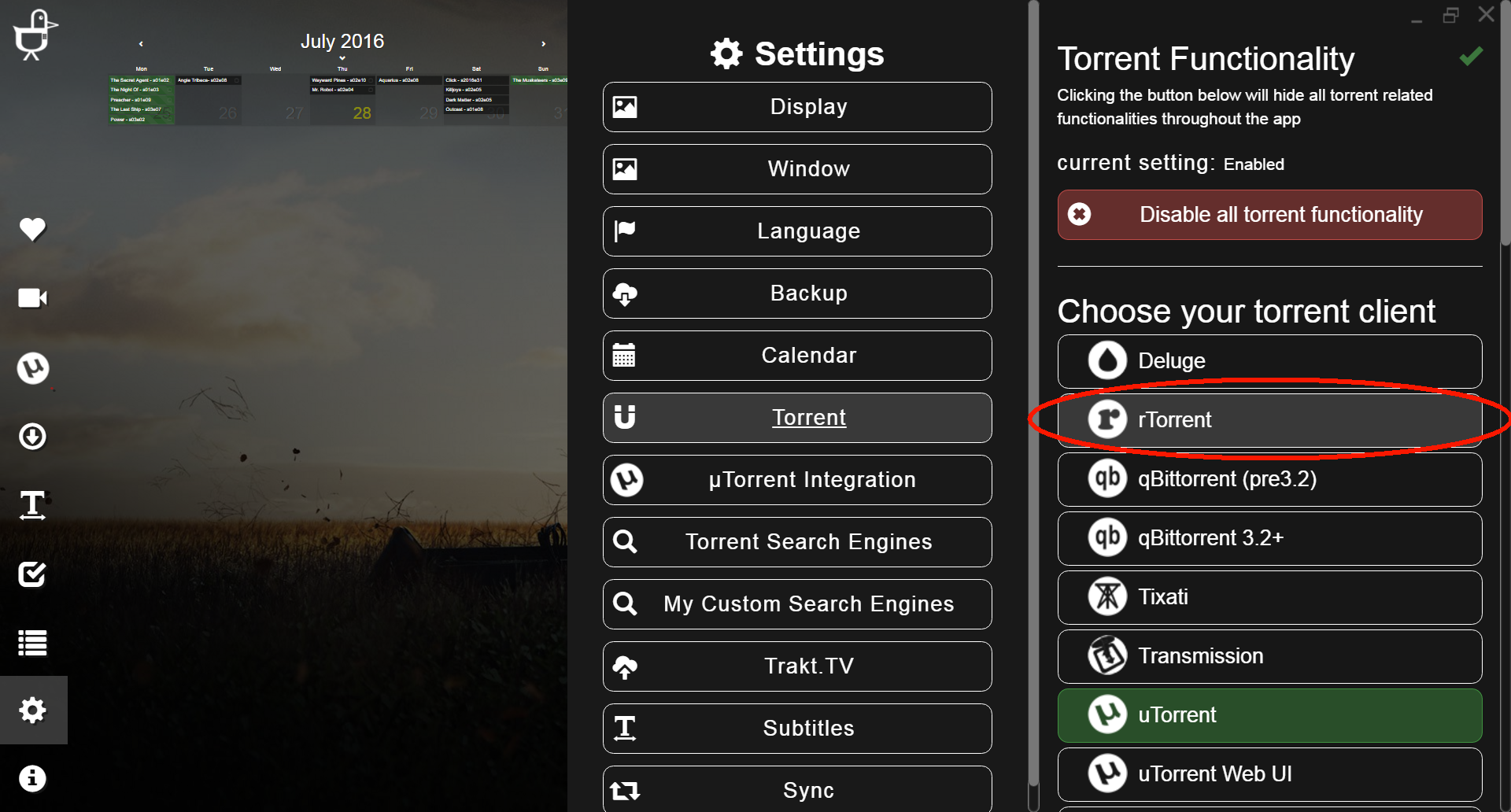Go to previous month in calendar
This screenshot has width=1511, height=812.
(141, 44)
